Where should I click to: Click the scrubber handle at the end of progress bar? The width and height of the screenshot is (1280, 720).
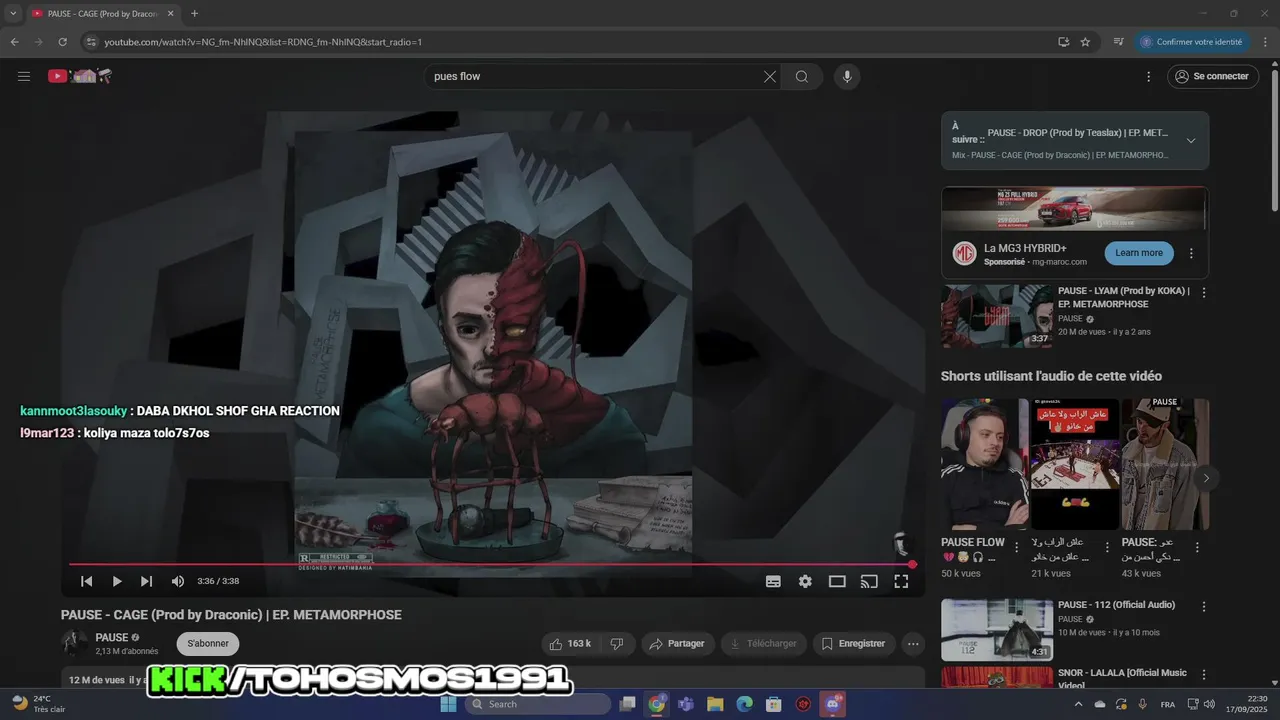click(x=912, y=564)
